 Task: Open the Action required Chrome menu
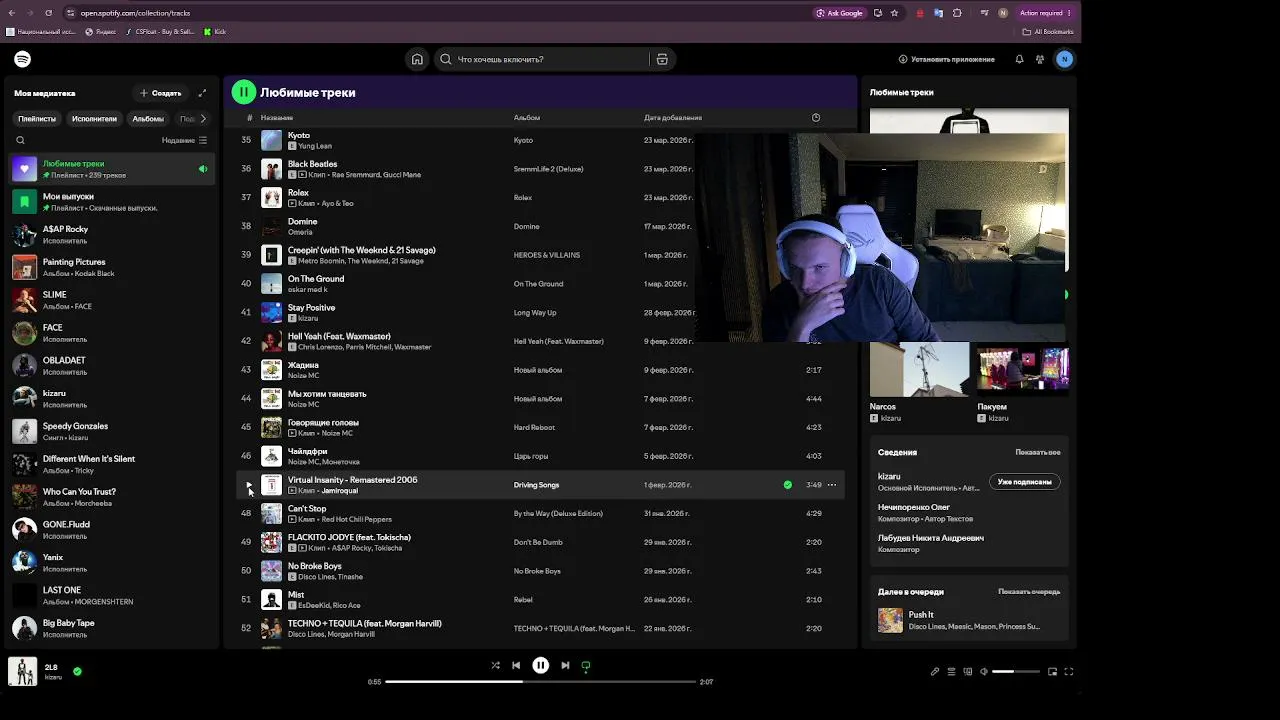[1045, 13]
